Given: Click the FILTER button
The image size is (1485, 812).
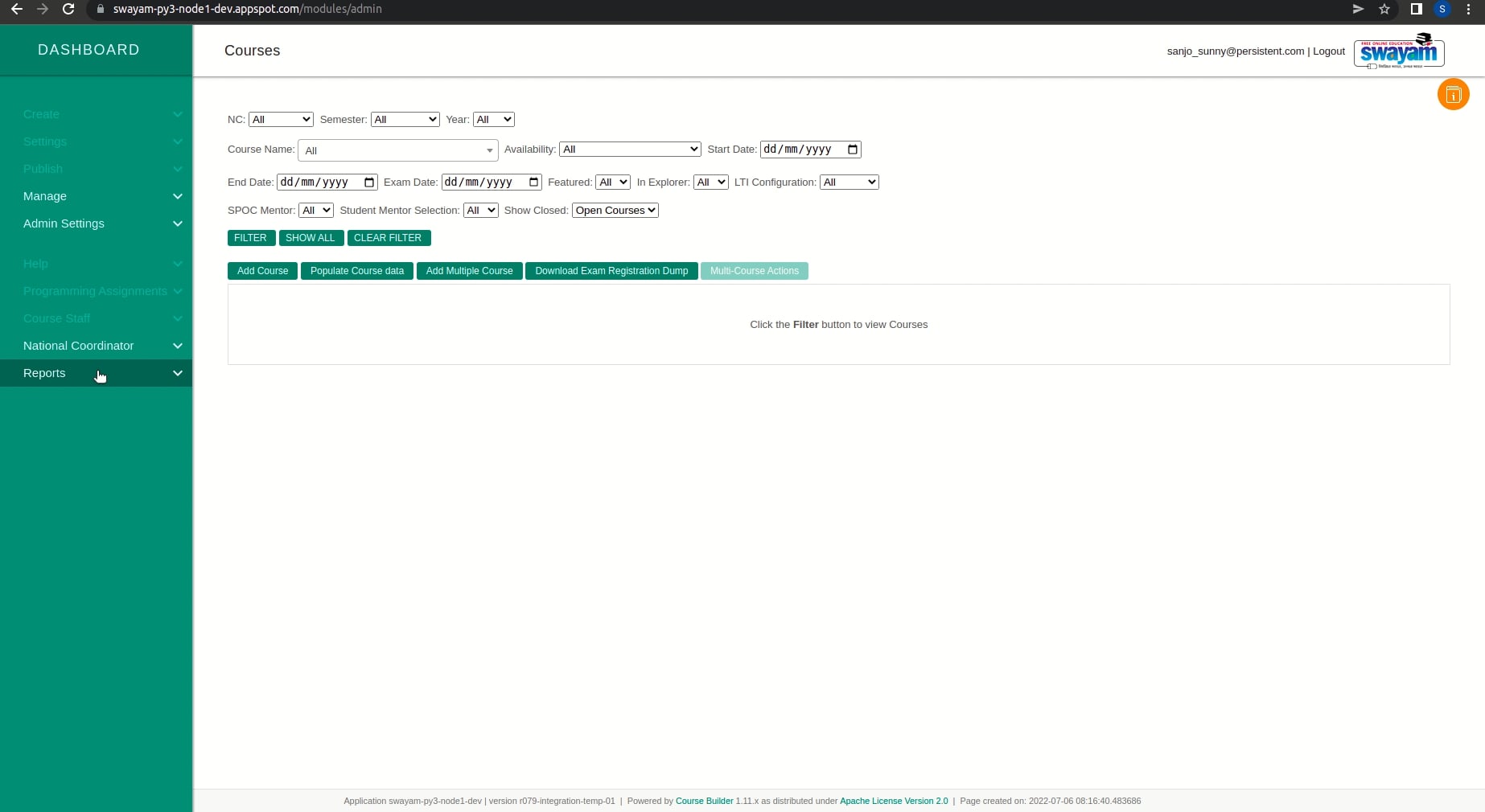Looking at the screenshot, I should pyautogui.click(x=251, y=238).
